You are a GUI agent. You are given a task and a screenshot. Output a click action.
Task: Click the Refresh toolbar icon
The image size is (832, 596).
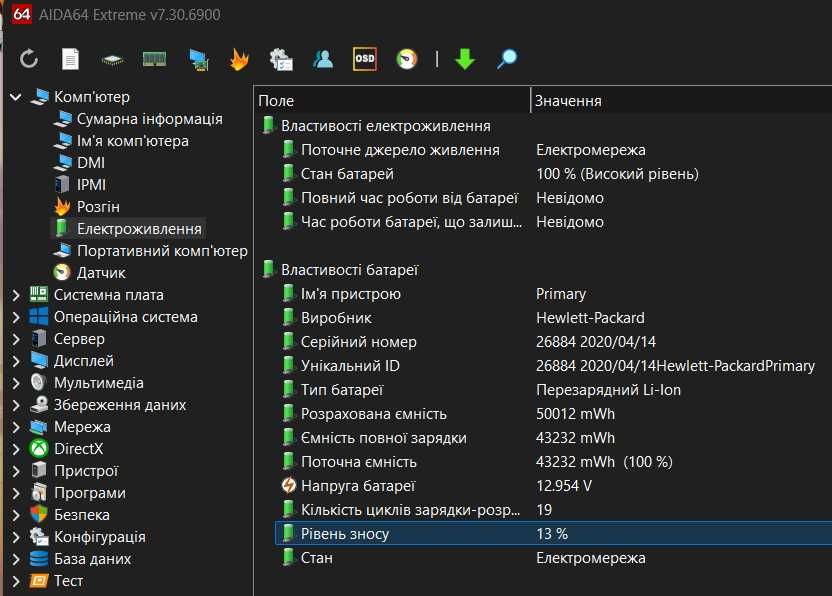click(x=29, y=59)
